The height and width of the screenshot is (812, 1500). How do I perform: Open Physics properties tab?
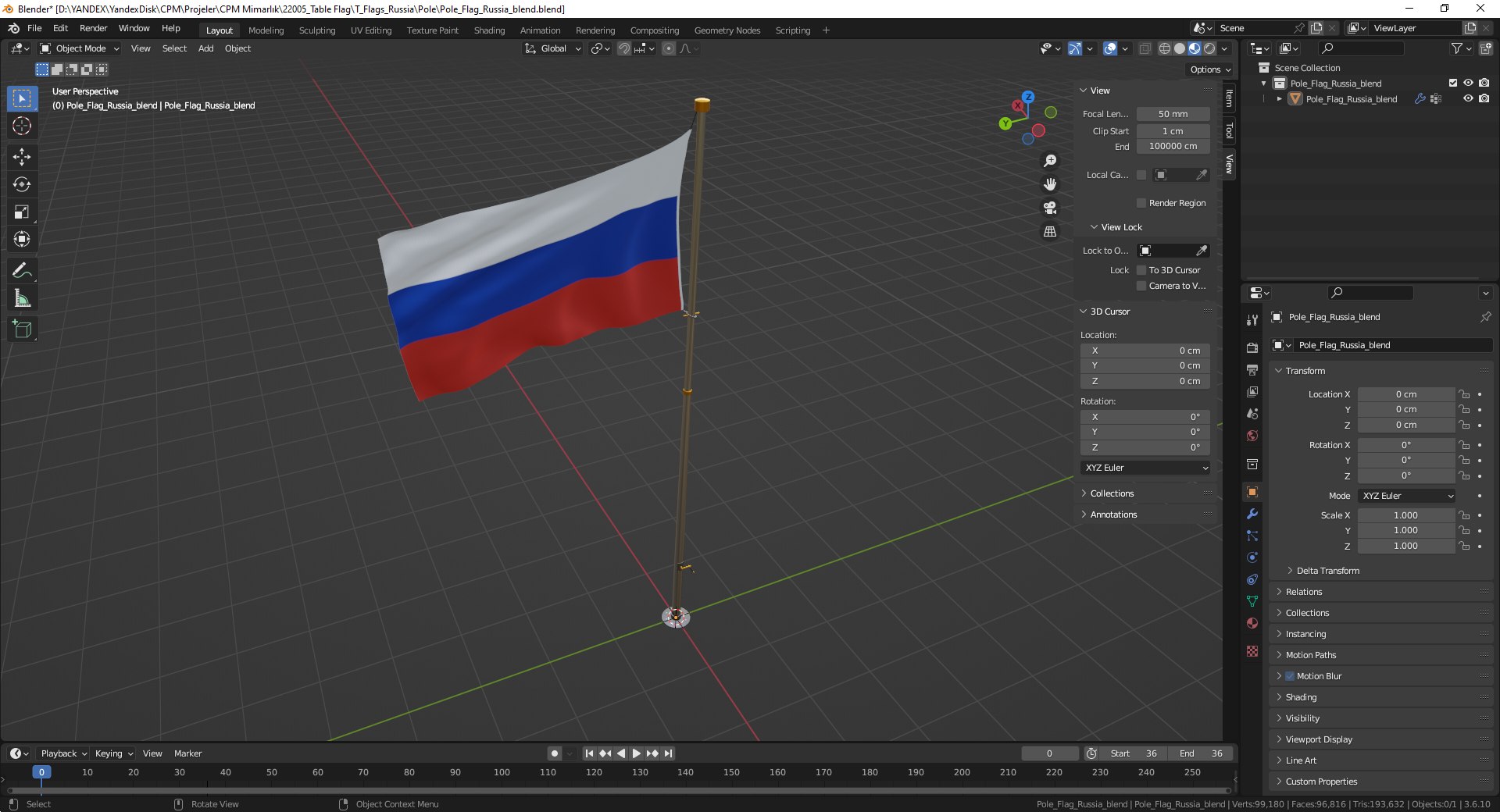1252,557
